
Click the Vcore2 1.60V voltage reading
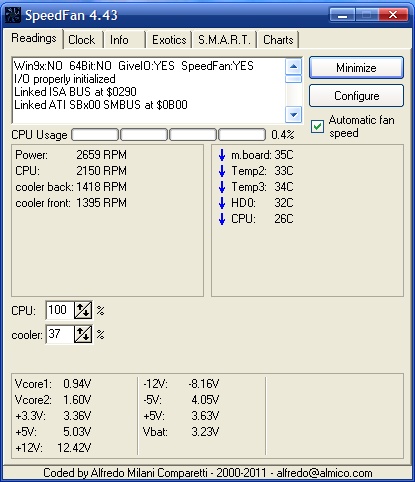tap(53, 400)
